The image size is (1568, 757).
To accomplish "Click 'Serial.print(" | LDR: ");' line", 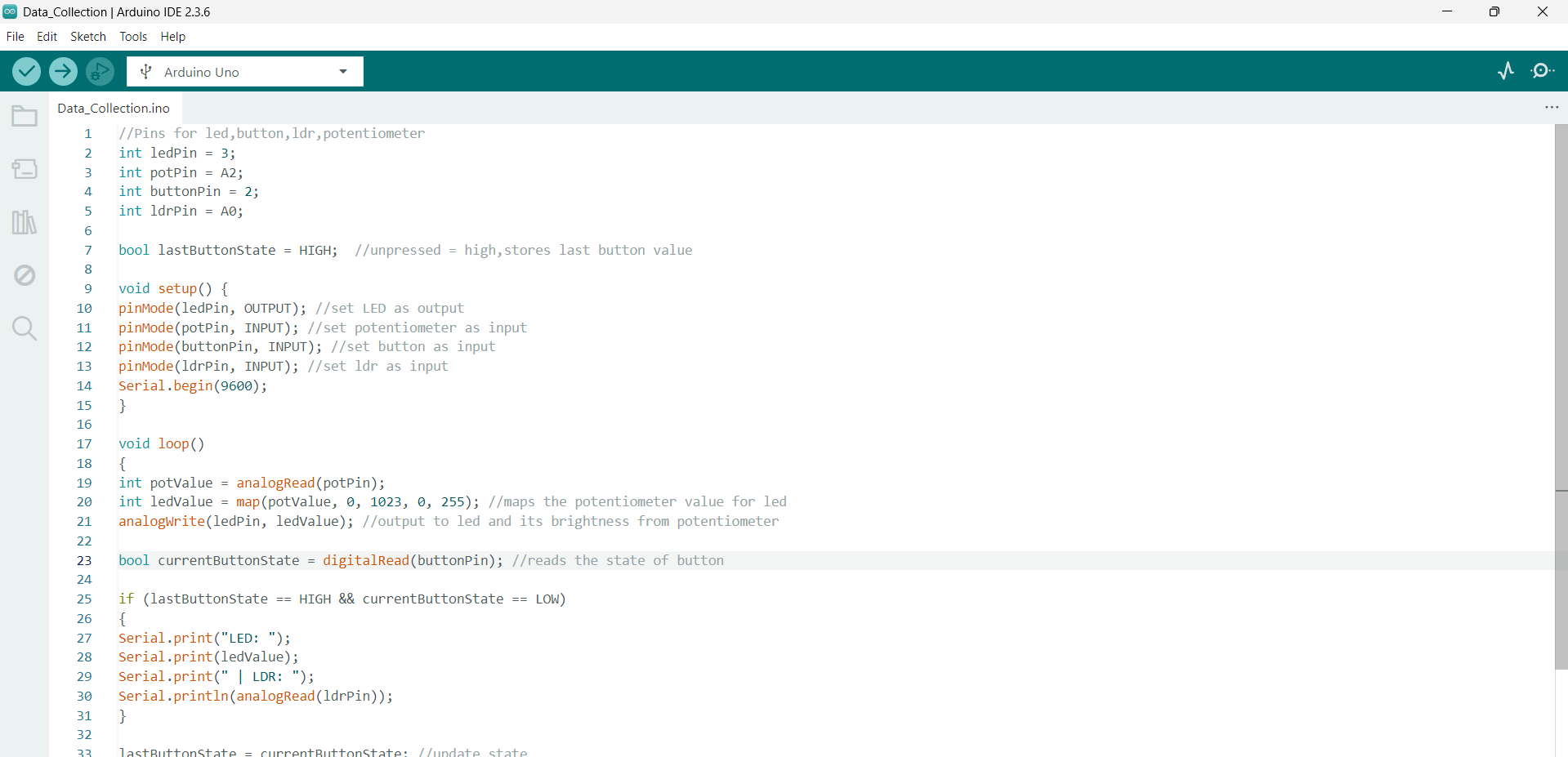I will [217, 677].
